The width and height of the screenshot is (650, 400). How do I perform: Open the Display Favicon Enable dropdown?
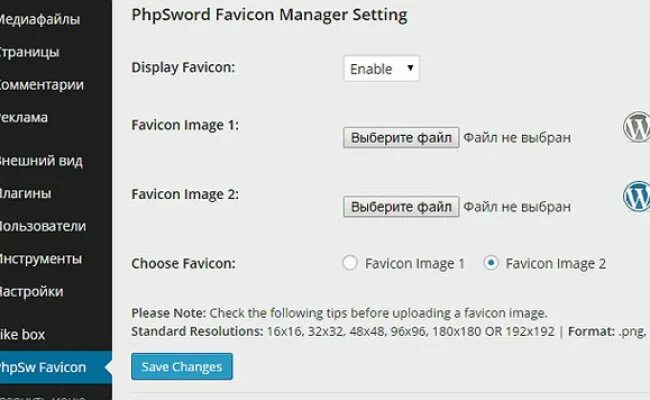[381, 68]
